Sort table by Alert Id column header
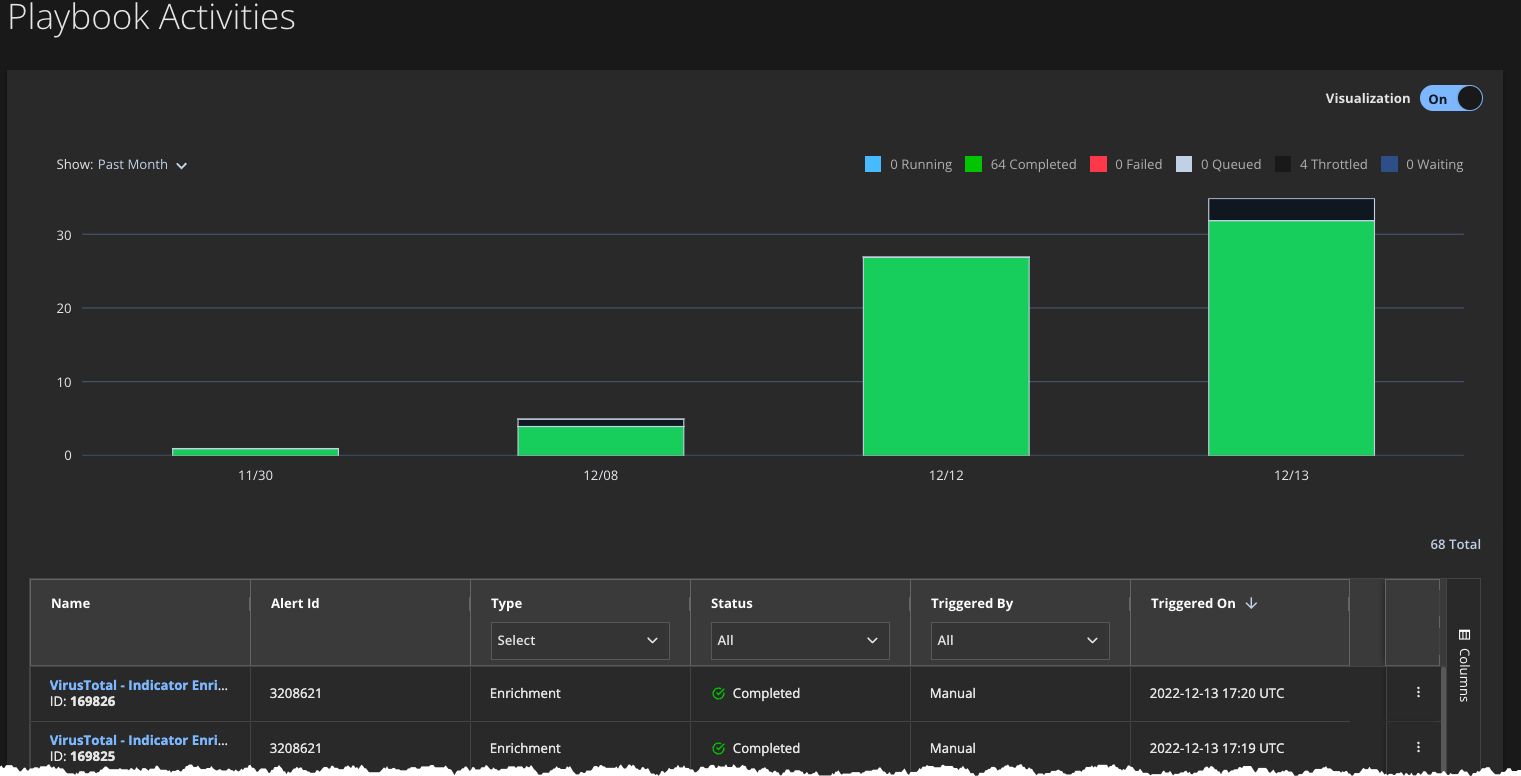The width and height of the screenshot is (1521, 776). 295,604
